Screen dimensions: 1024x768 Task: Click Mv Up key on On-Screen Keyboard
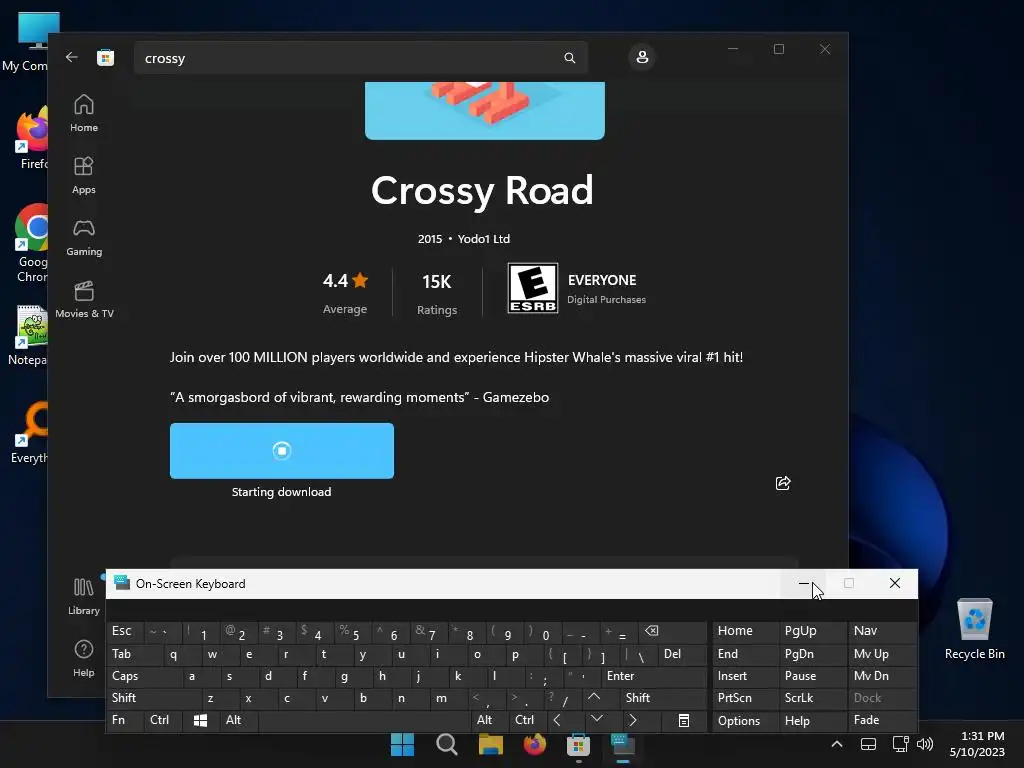pyautogui.click(x=882, y=654)
